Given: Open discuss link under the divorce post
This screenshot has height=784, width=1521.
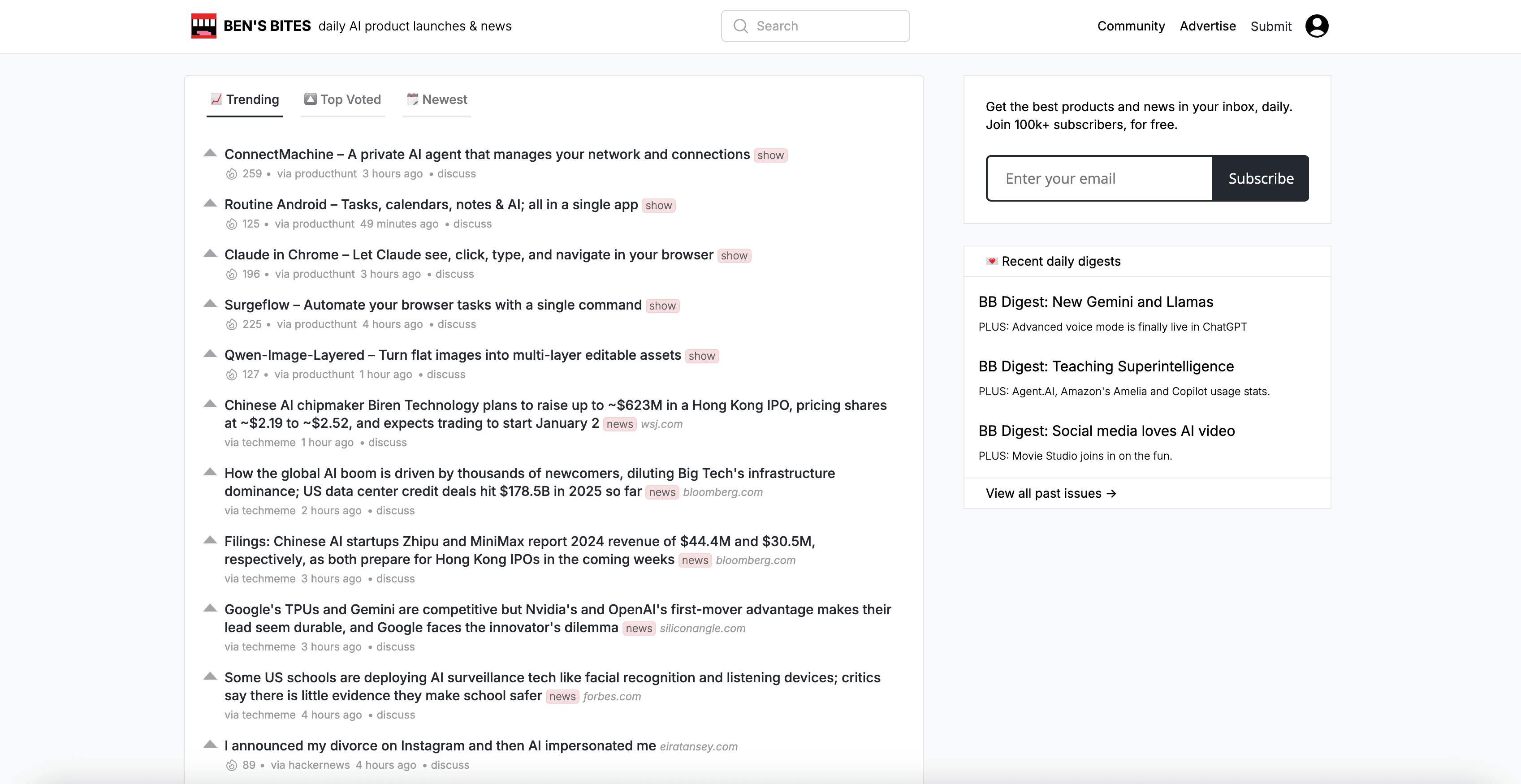Looking at the screenshot, I should pyautogui.click(x=450, y=765).
